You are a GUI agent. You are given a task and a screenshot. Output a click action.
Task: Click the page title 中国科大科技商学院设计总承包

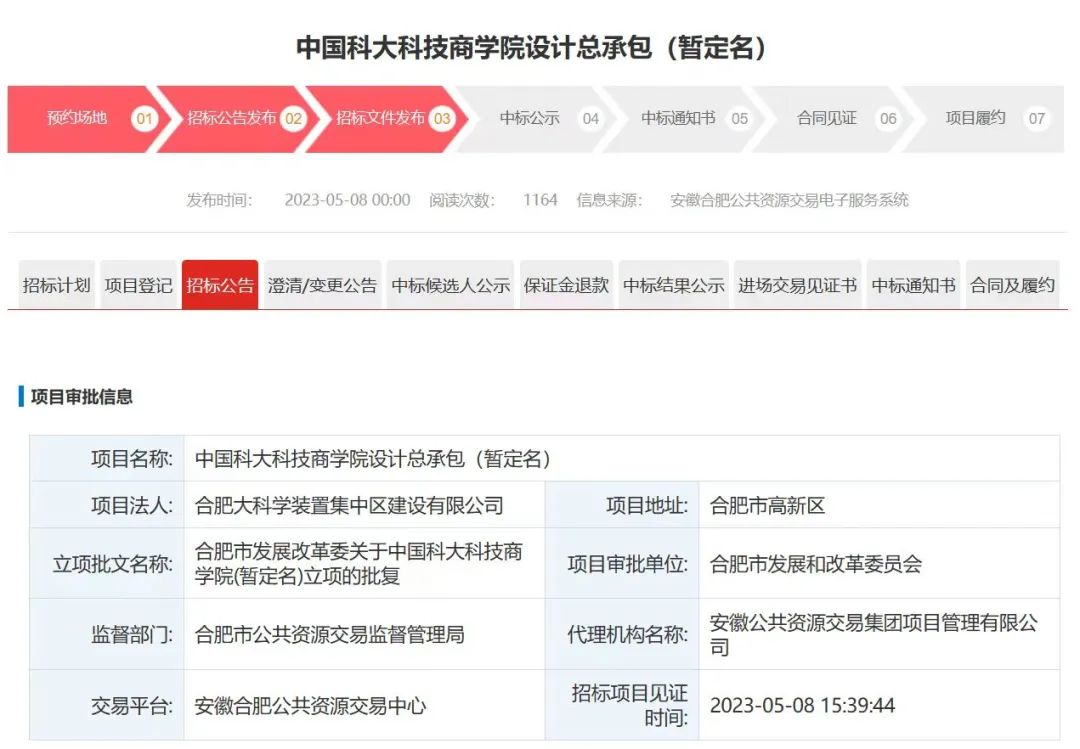pyautogui.click(x=531, y=48)
